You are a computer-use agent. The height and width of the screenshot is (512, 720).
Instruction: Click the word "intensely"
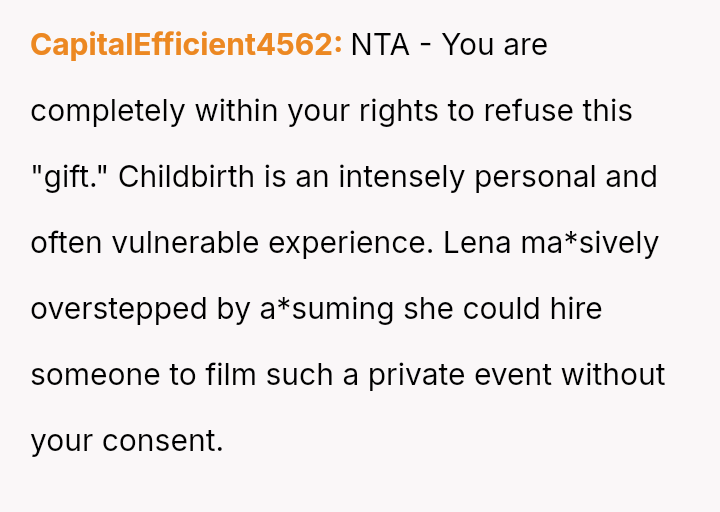tap(401, 177)
